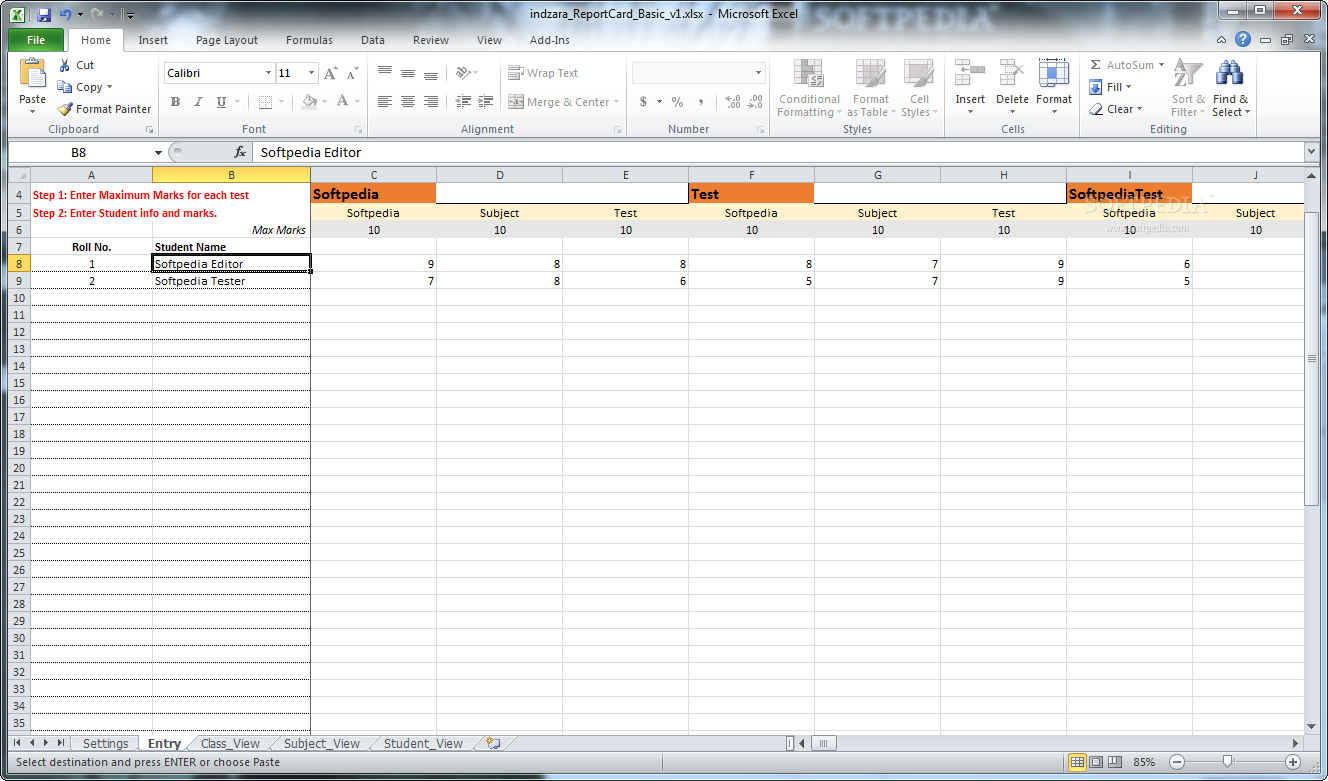Undo the last action in the title bar
The width and height of the screenshot is (1328, 781).
click(65, 15)
